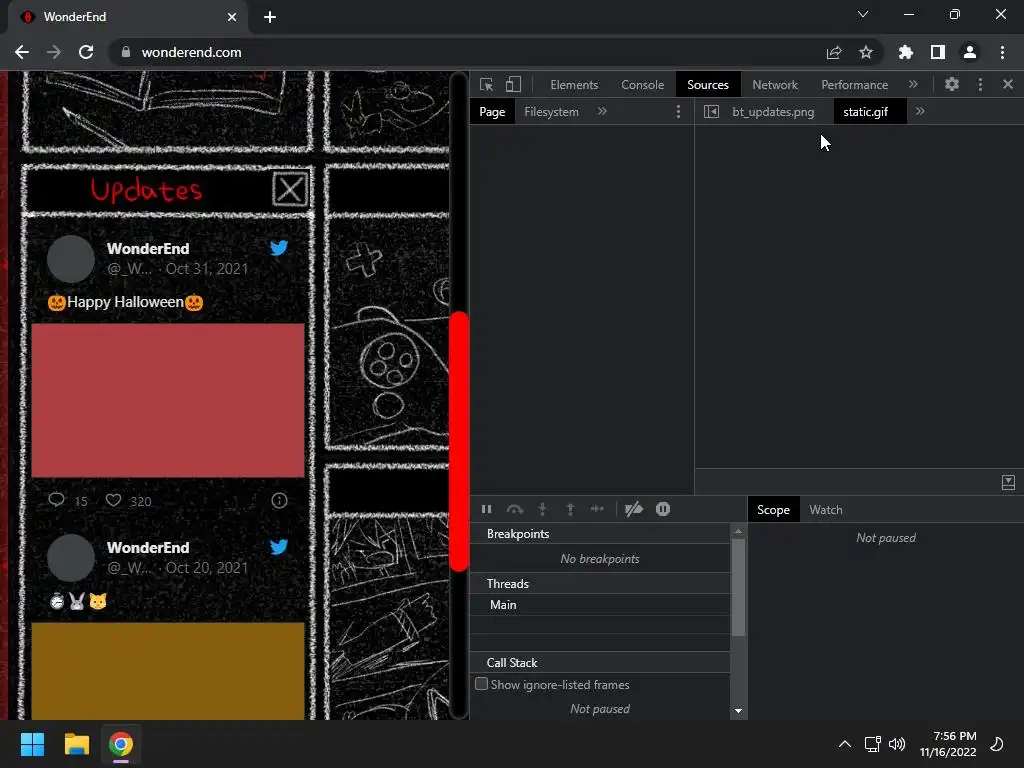The height and width of the screenshot is (768, 1024).
Task: Bookmark this tab with the star
Action: coord(866,52)
